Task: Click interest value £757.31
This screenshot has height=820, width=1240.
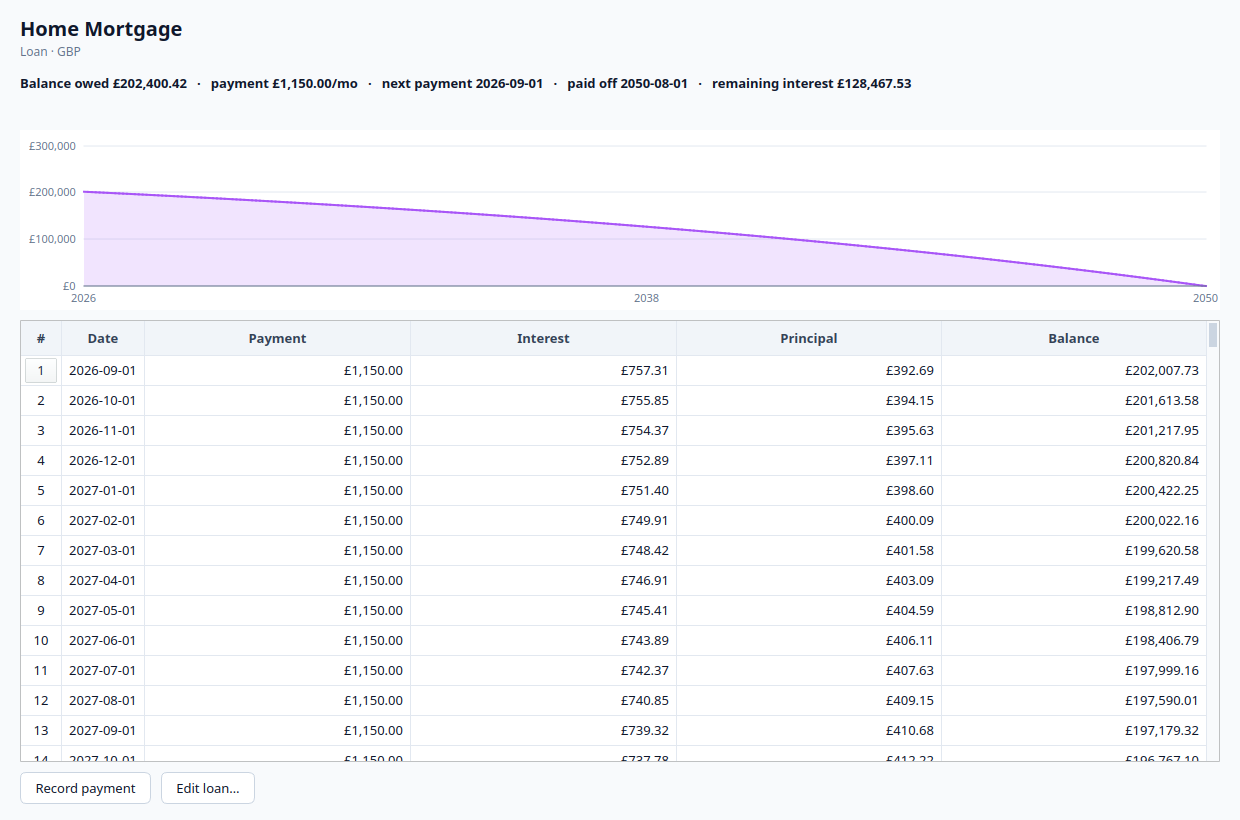Action: [645, 371]
